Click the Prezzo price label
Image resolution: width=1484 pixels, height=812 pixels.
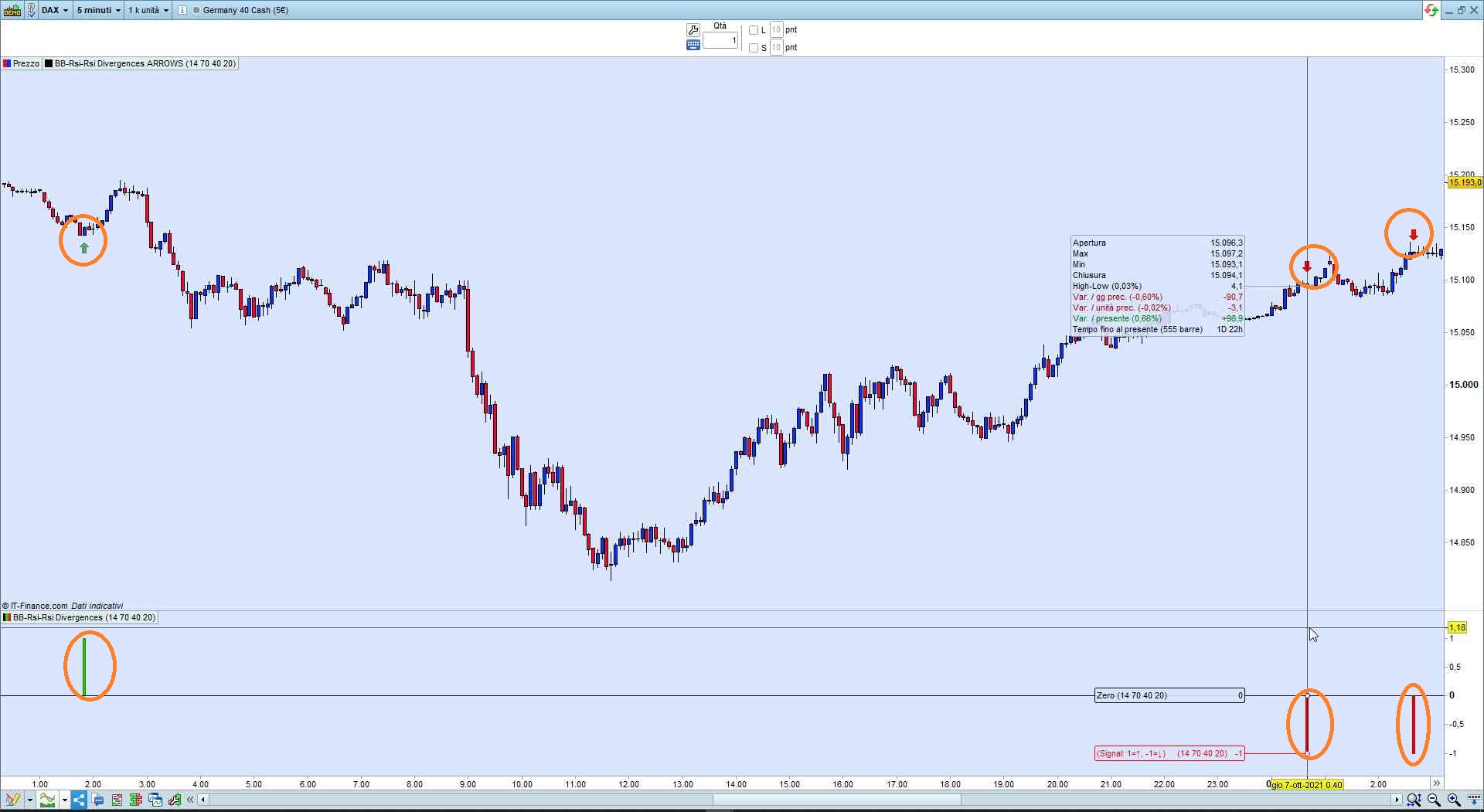(x=22, y=63)
